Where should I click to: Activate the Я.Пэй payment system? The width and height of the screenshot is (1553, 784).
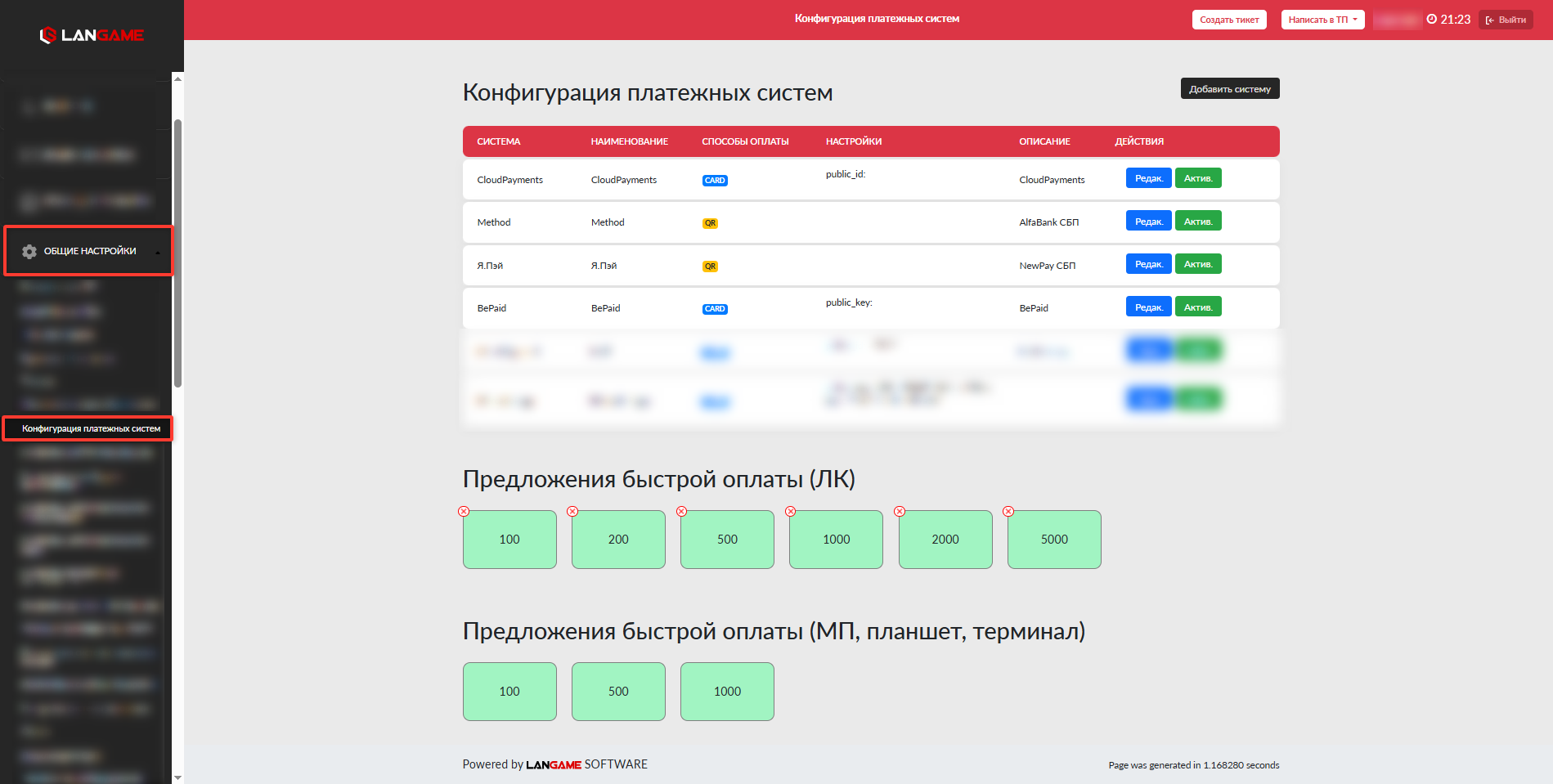(1198, 264)
